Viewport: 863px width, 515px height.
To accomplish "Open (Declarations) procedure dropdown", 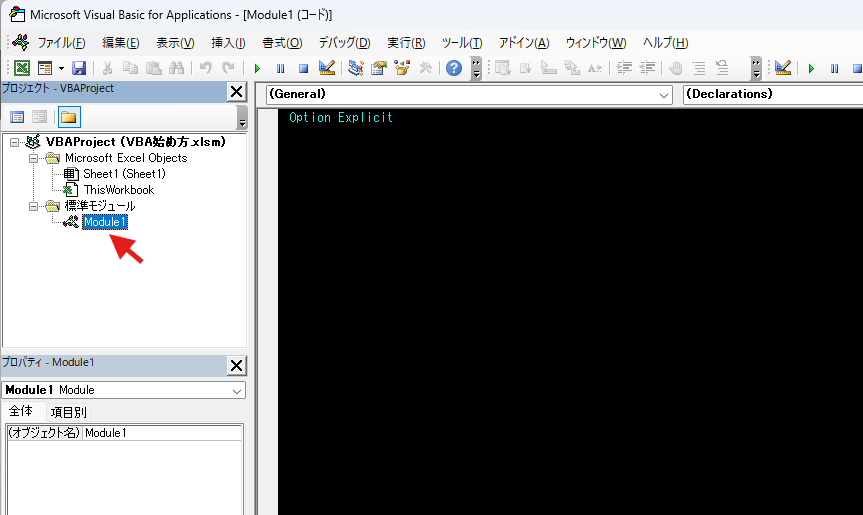I will click(773, 95).
